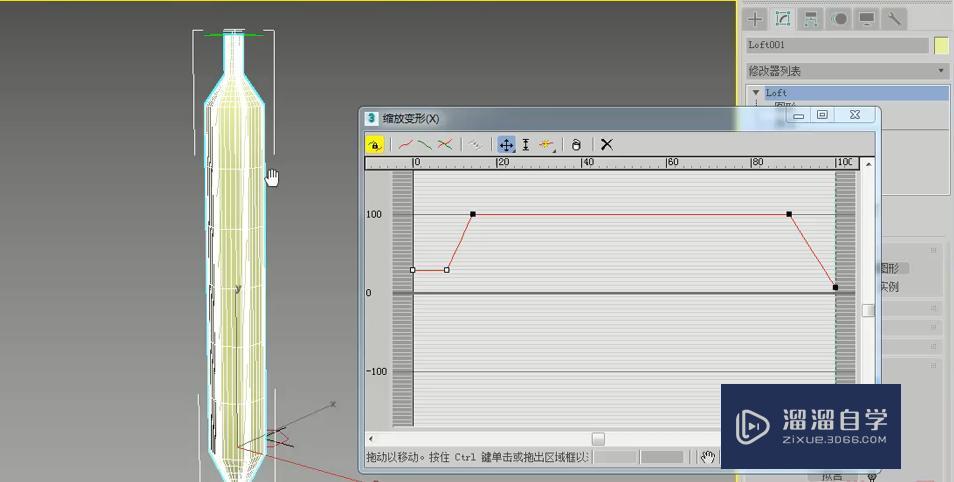Click the left arrow of horizontal scrollbar
Image resolution: width=954 pixels, height=482 pixels.
pyautogui.click(x=371, y=439)
